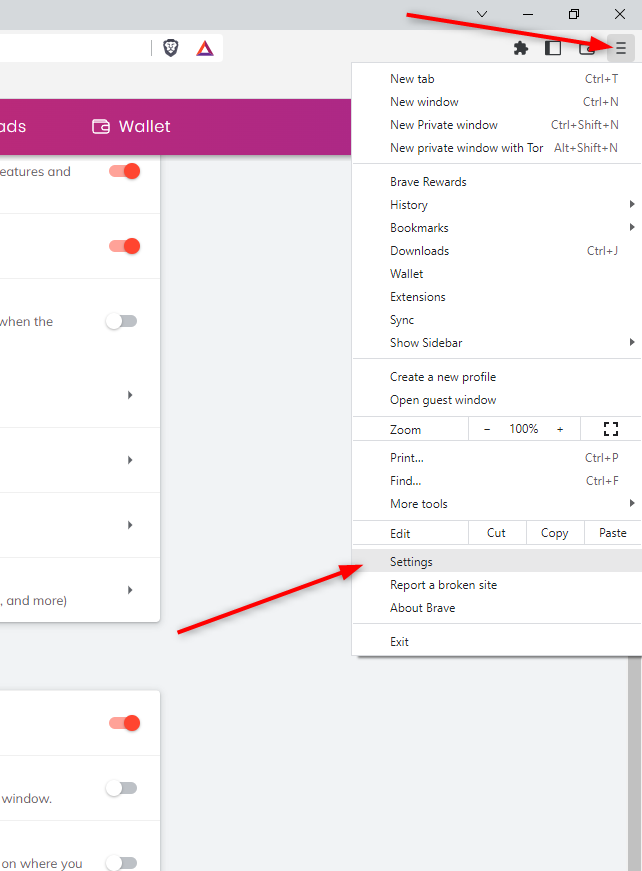The width and height of the screenshot is (642, 871).
Task: Open Extensions menu entry
Action: coord(496,297)
